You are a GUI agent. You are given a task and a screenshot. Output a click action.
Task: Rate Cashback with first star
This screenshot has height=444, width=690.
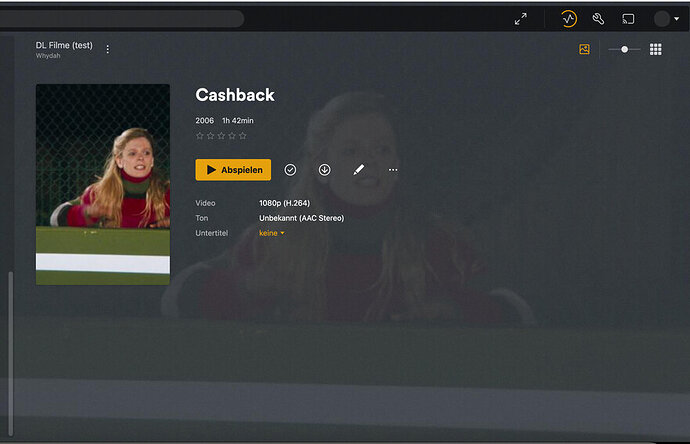click(x=200, y=136)
